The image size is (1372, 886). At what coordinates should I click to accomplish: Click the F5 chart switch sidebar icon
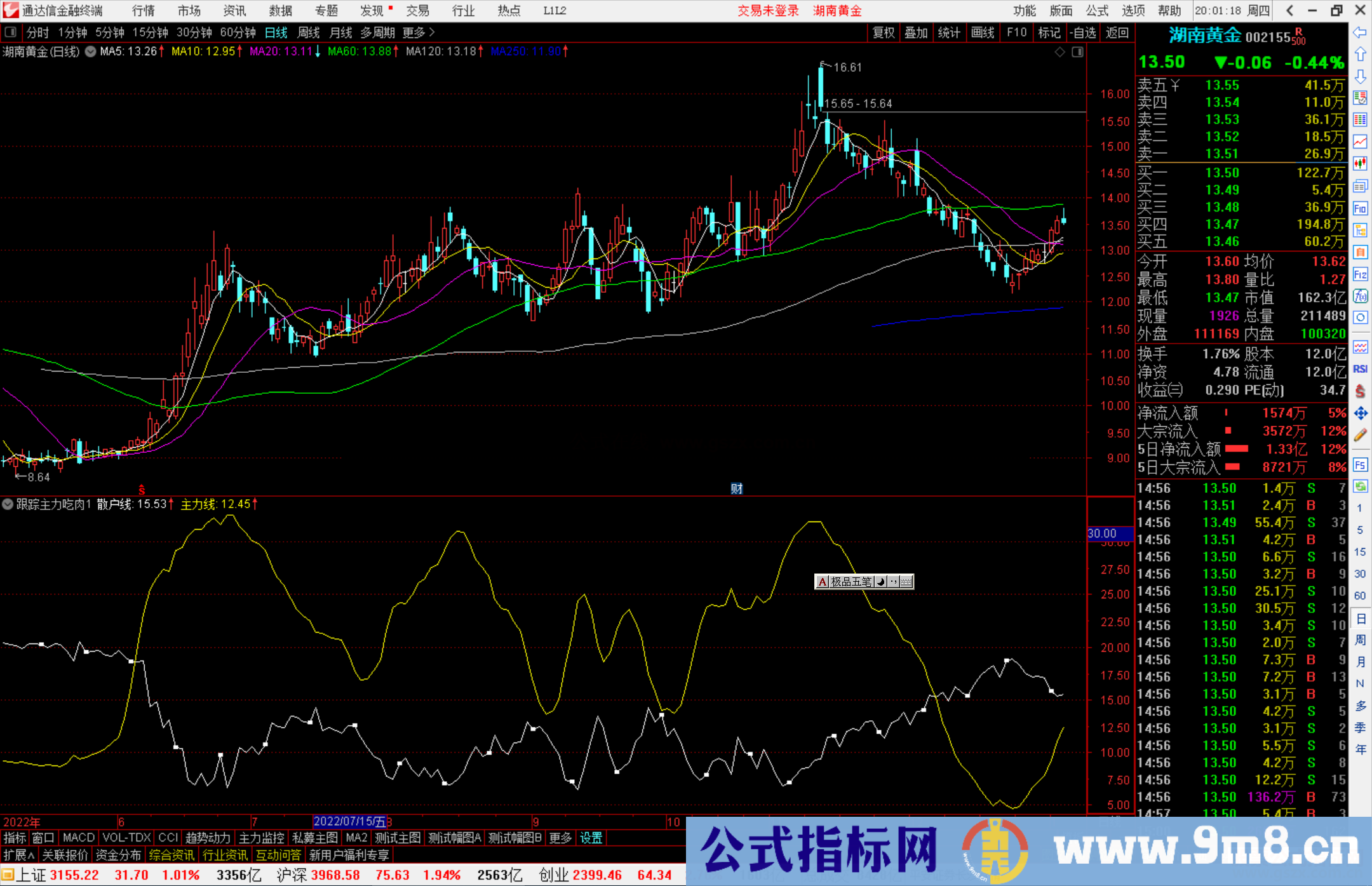[x=1360, y=465]
